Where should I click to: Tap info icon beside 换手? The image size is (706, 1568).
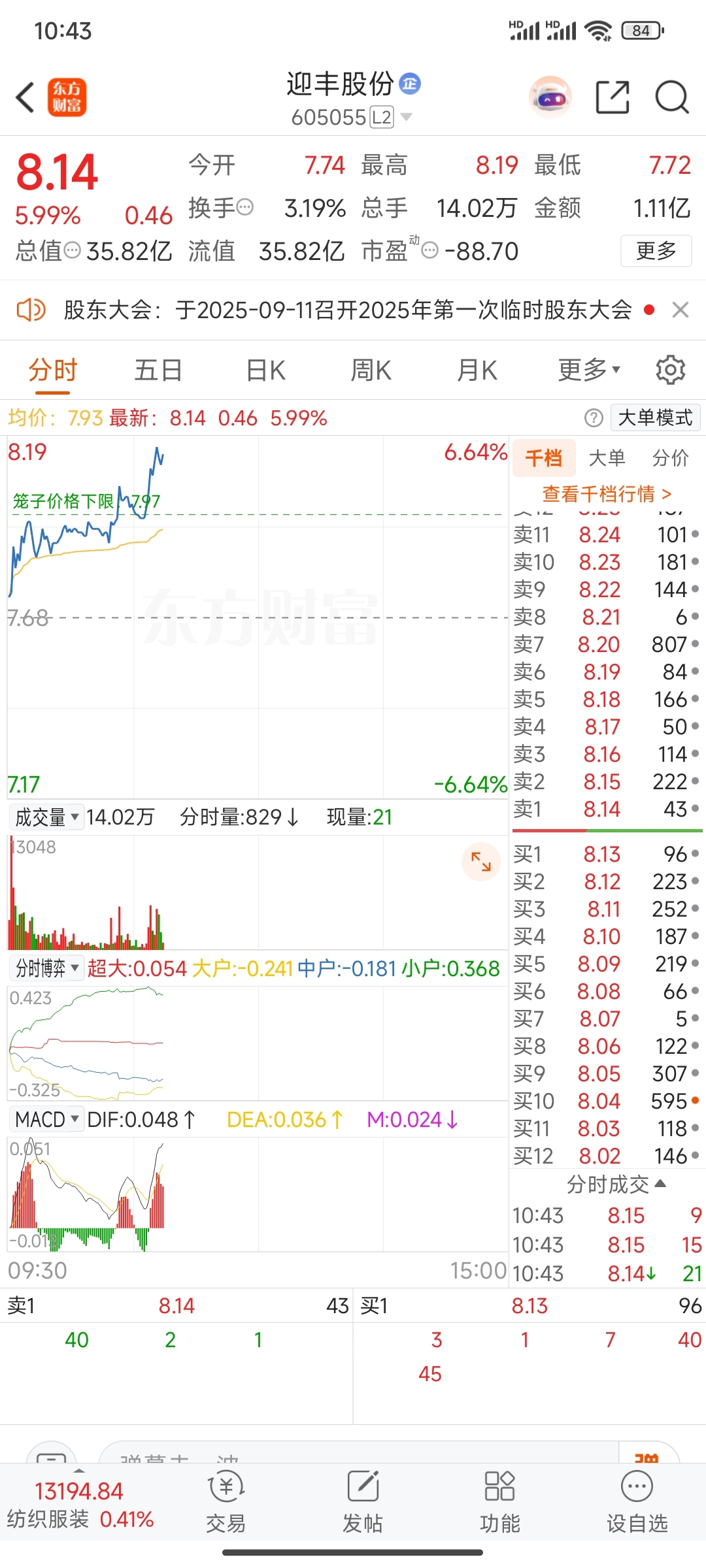pos(244,208)
